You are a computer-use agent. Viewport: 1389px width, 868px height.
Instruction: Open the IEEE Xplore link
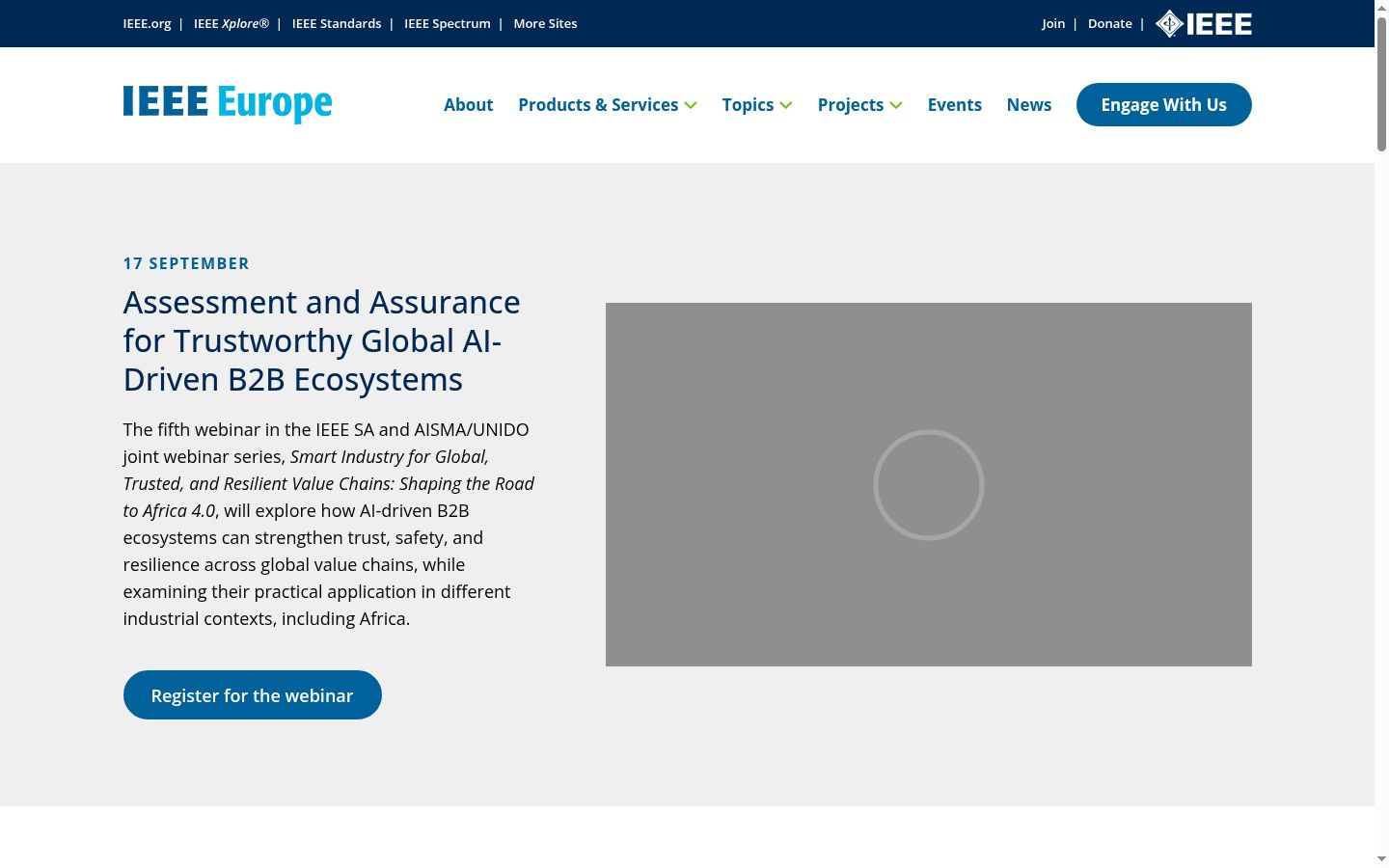coord(231,23)
